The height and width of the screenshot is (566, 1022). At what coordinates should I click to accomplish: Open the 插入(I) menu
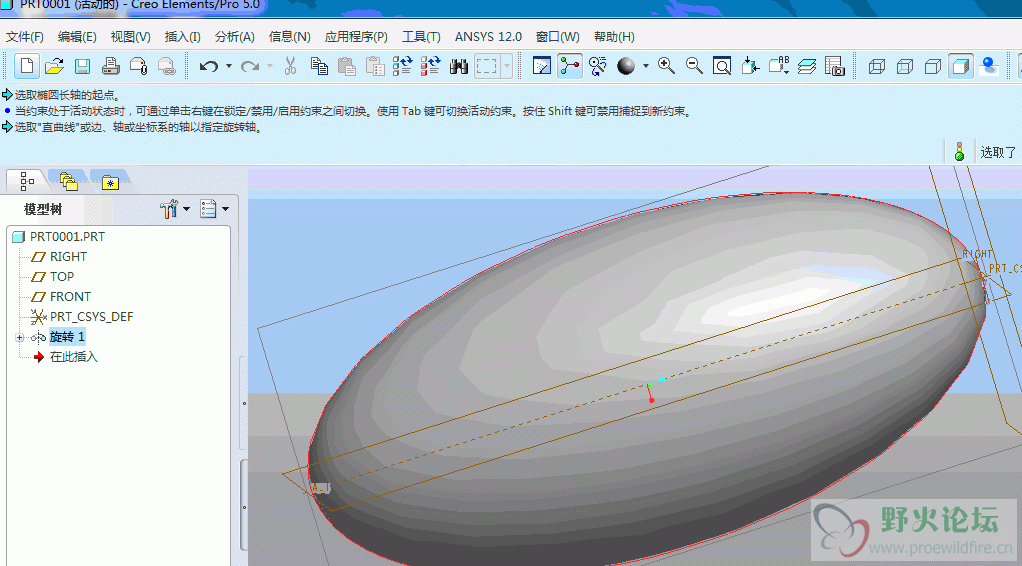[x=182, y=37]
